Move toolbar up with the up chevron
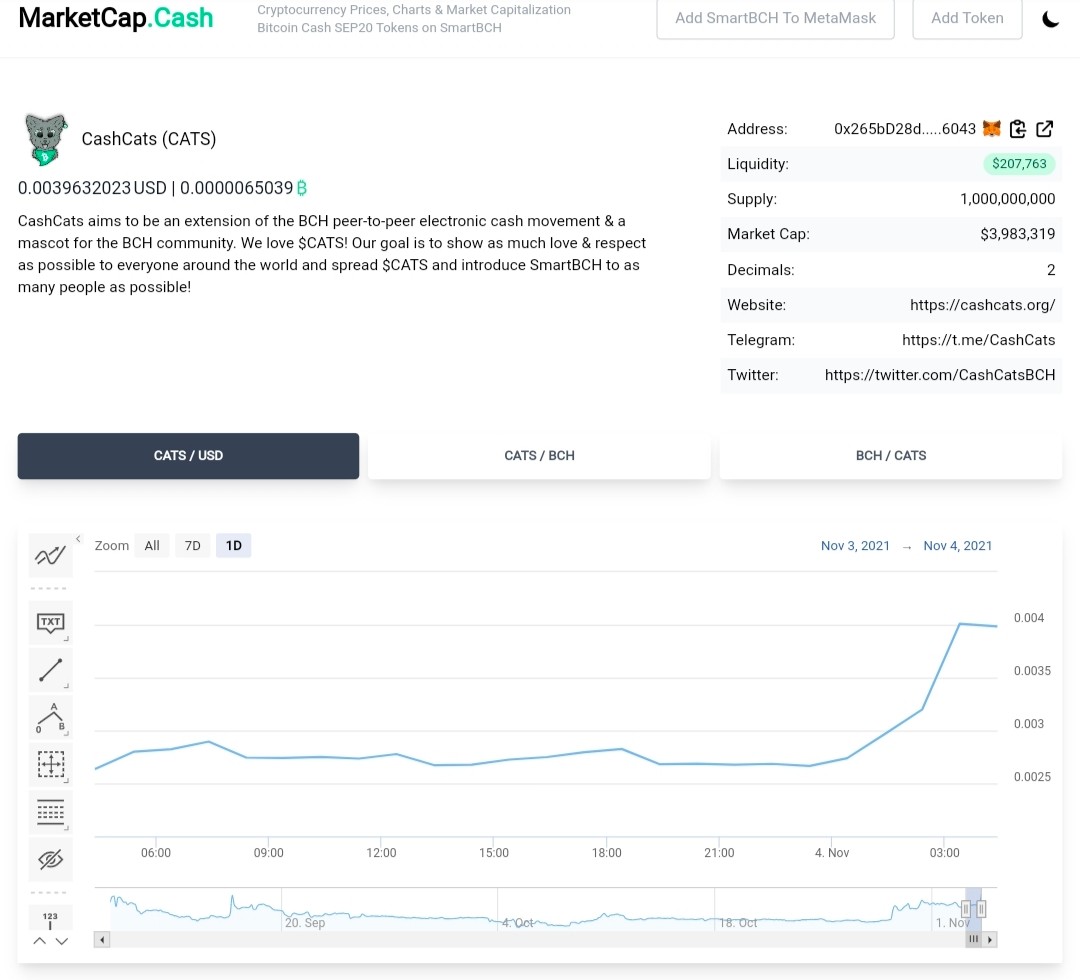Viewport: 1080px width, 980px height. pyautogui.click(x=40, y=941)
